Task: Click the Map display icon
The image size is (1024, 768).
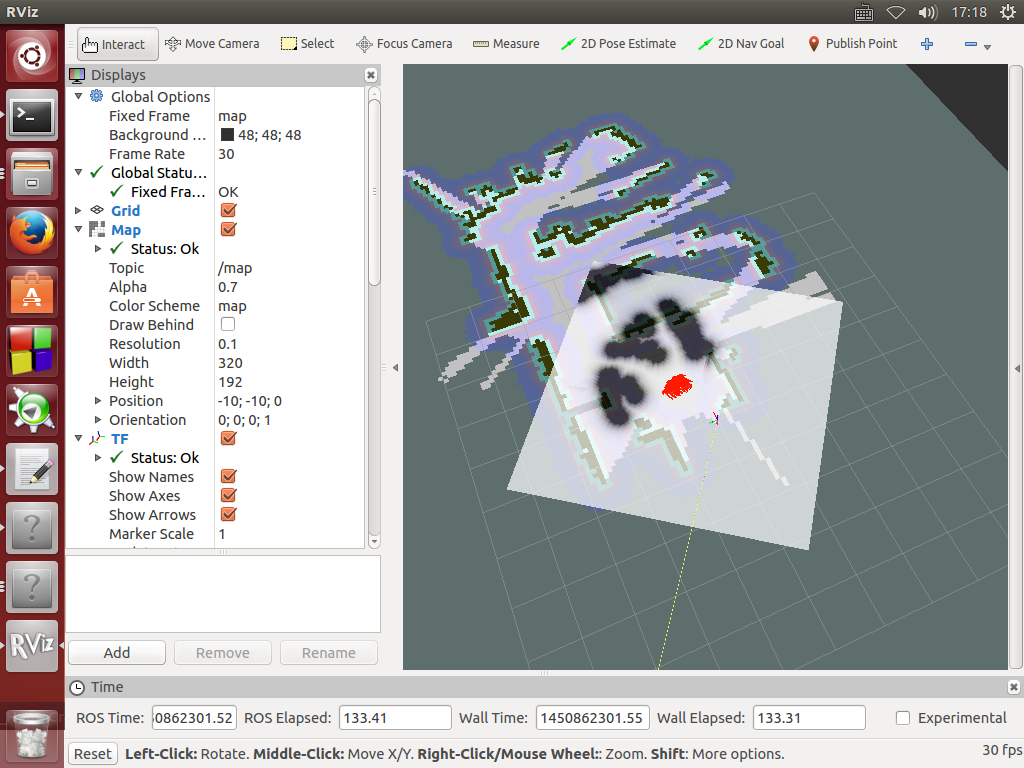Action: (97, 229)
